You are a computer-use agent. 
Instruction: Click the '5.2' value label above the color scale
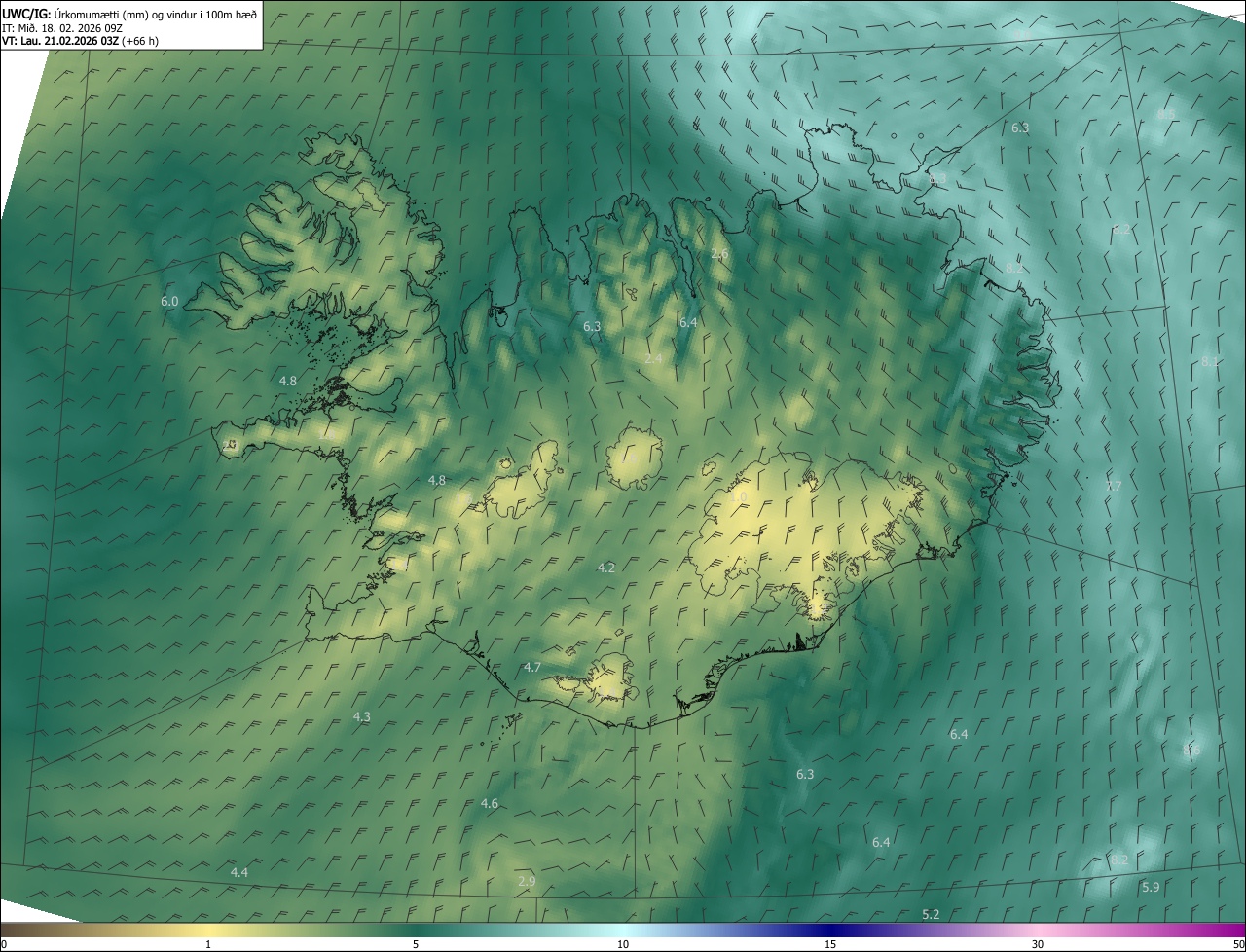point(931,915)
